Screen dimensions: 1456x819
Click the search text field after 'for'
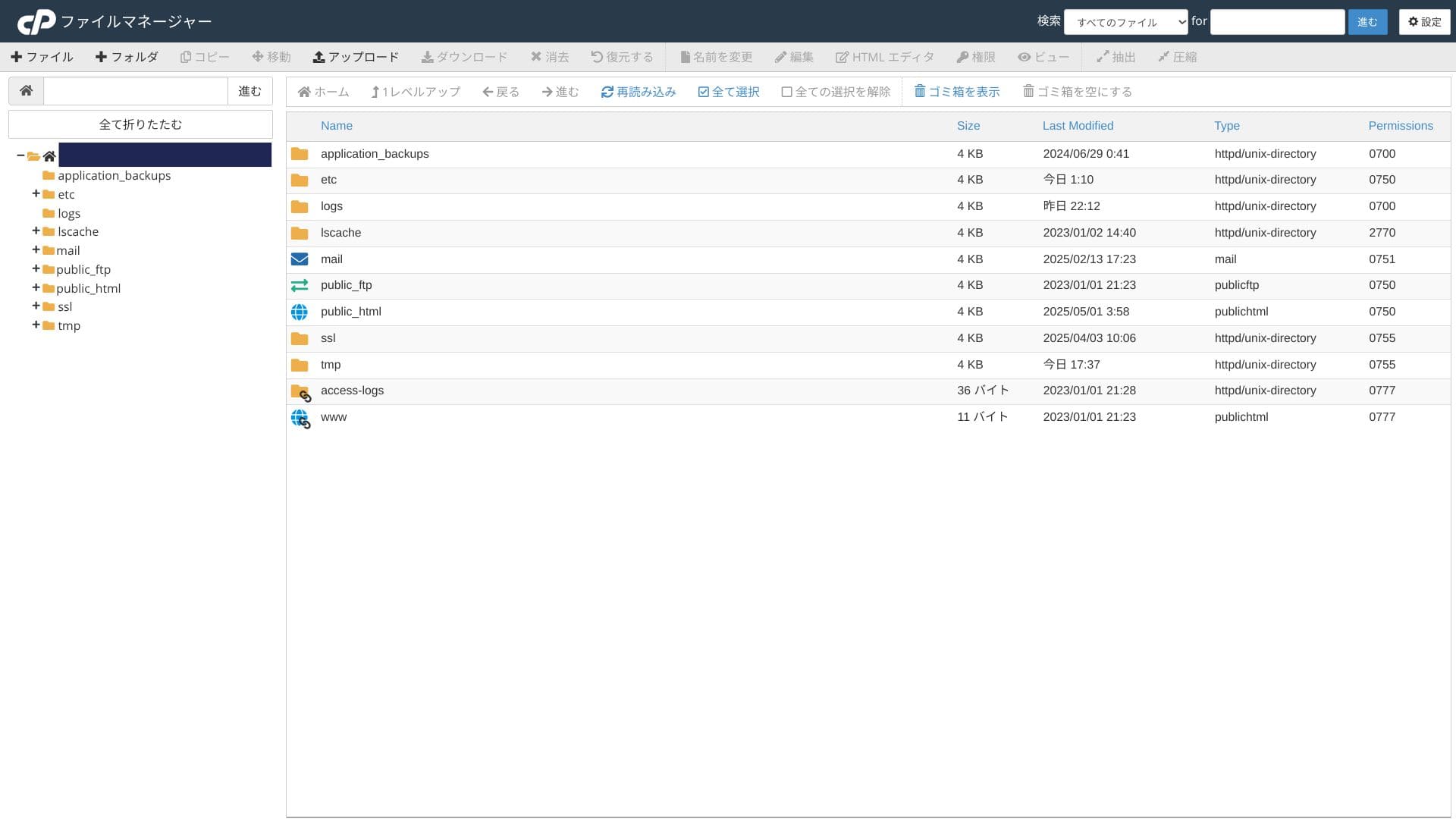(x=1277, y=22)
